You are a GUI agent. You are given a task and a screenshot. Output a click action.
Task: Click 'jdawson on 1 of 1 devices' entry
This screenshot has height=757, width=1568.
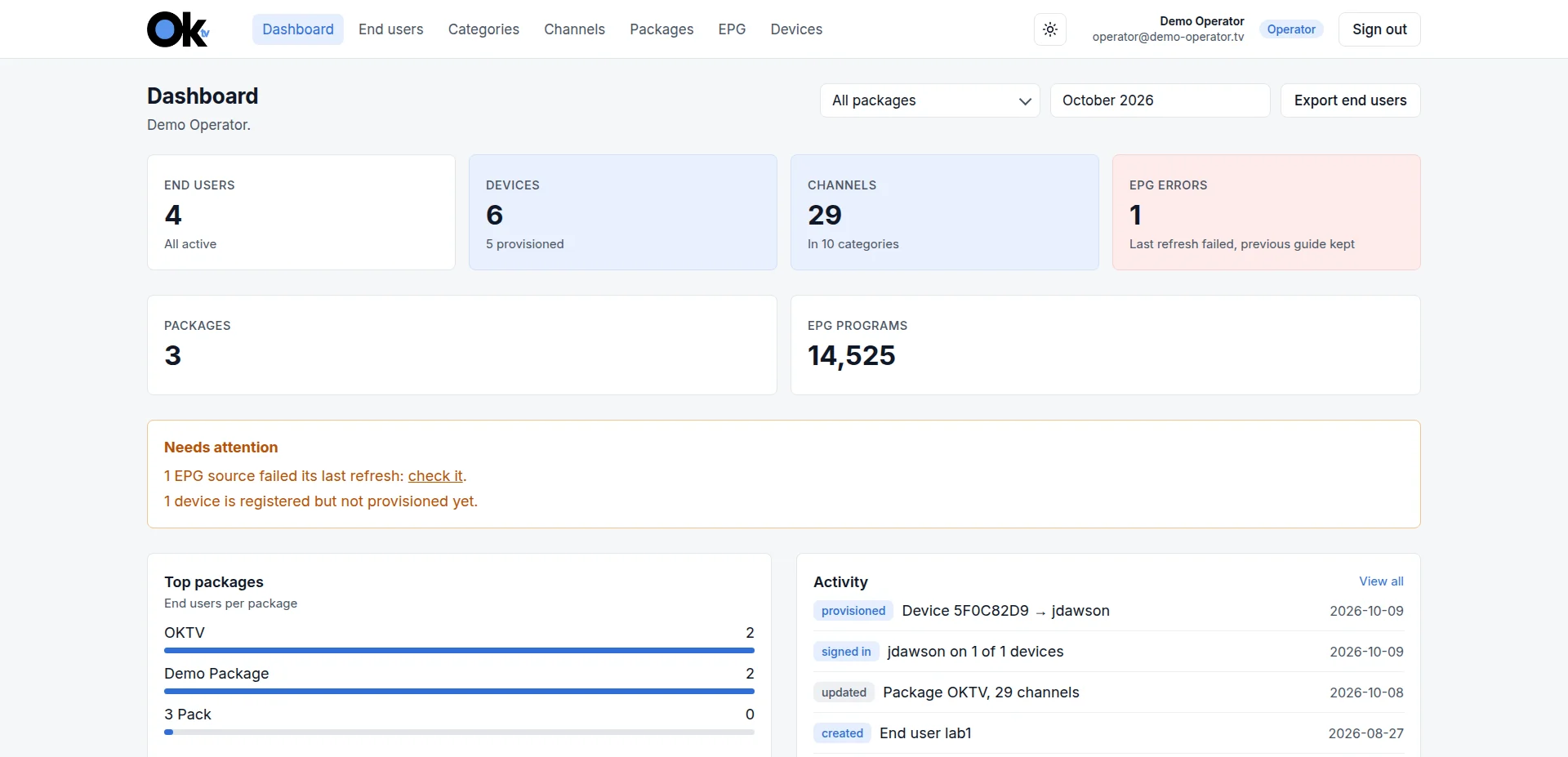tap(975, 652)
